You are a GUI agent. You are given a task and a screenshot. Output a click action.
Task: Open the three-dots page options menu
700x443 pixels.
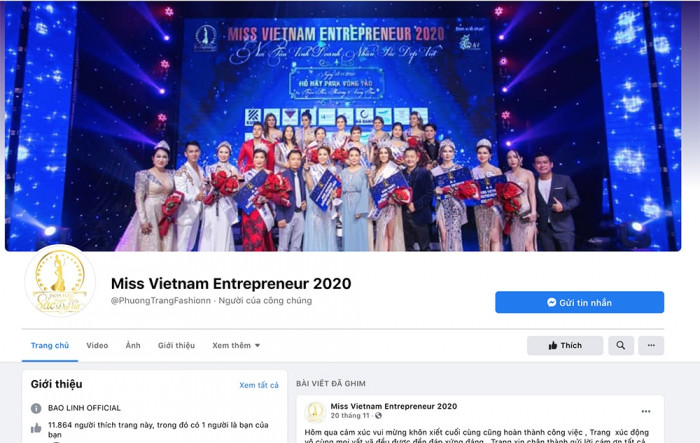coord(651,345)
